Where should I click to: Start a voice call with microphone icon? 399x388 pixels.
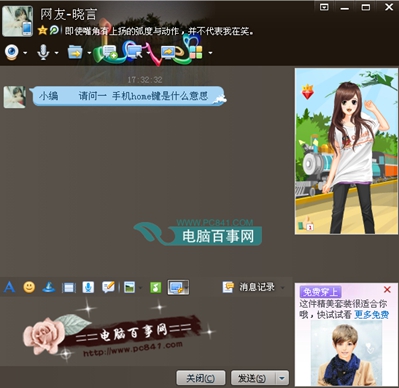pos(43,52)
